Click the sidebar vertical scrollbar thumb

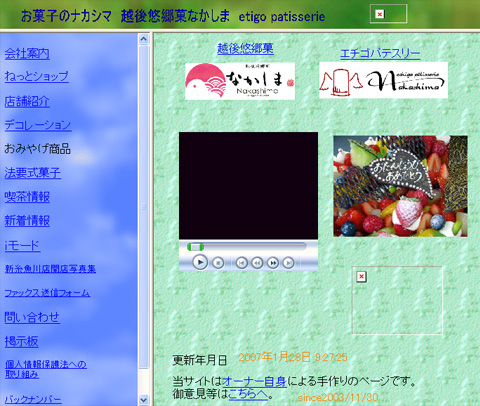tap(143, 207)
